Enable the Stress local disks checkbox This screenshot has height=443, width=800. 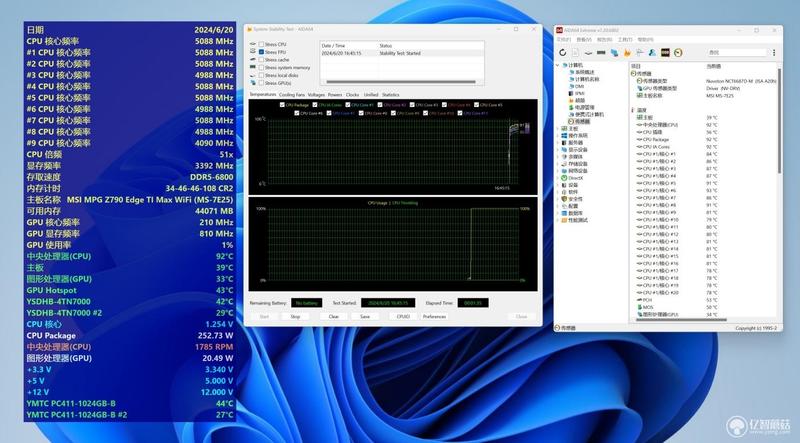(x=261, y=75)
